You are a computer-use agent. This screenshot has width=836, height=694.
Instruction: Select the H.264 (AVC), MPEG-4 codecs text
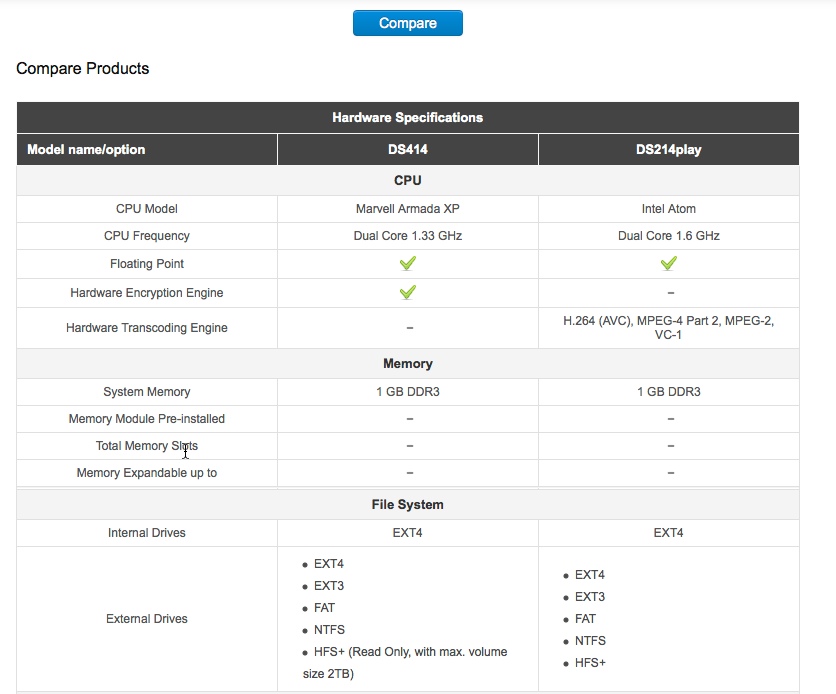(669, 327)
